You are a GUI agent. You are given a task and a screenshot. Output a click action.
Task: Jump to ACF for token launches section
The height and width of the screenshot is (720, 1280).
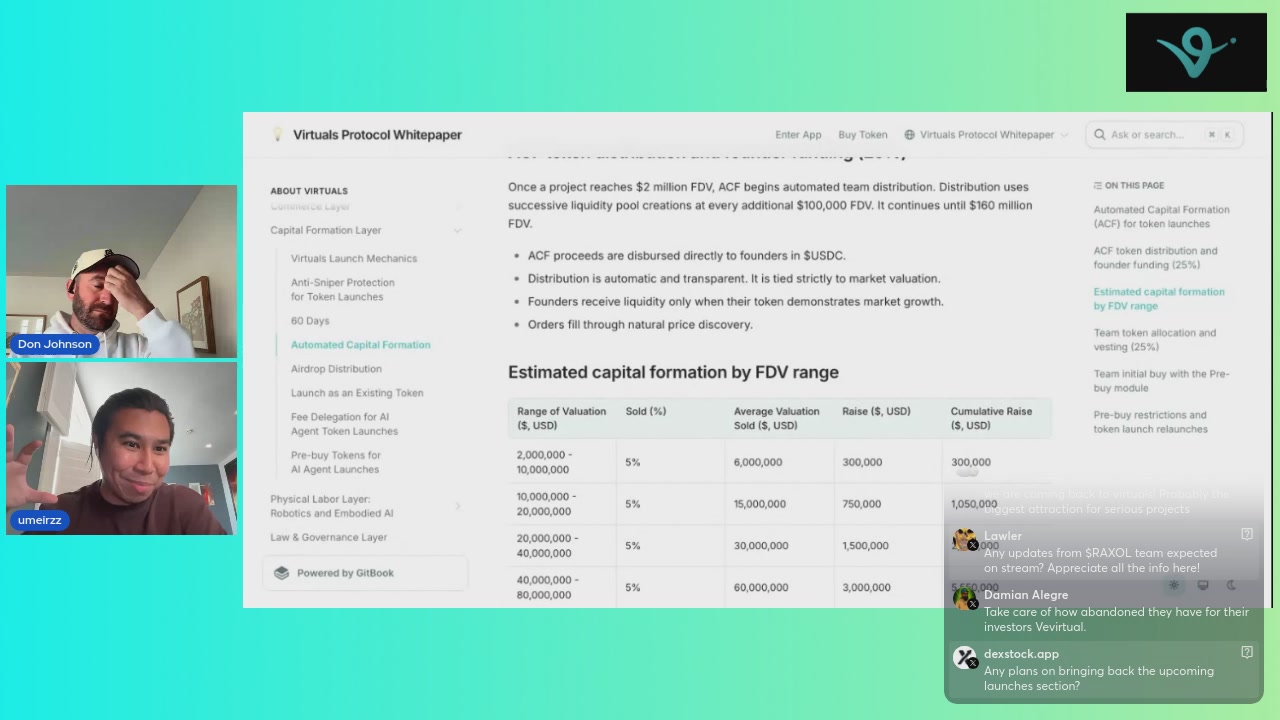point(1161,217)
